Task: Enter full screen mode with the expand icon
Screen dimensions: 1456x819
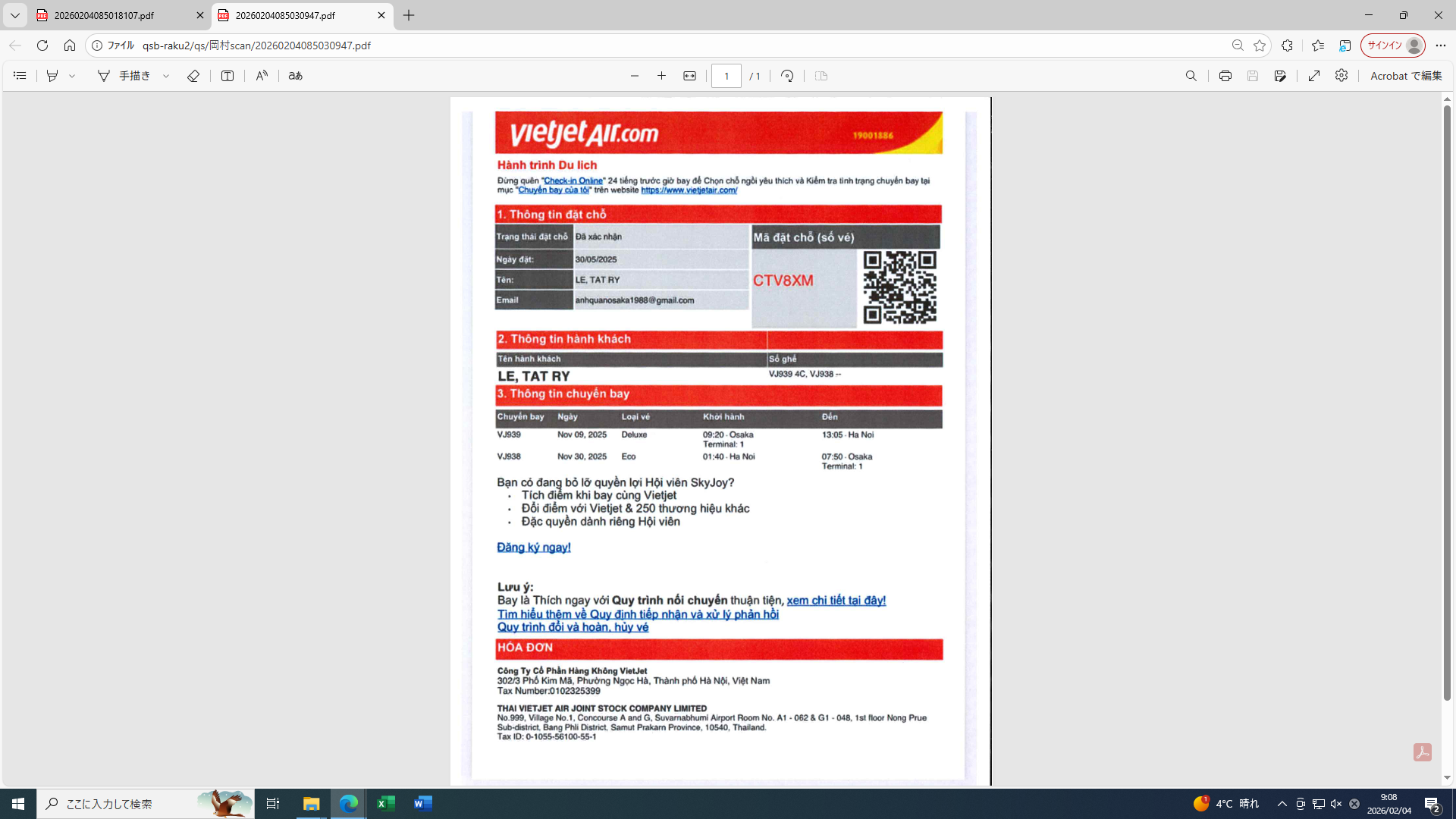Action: pyautogui.click(x=1314, y=76)
